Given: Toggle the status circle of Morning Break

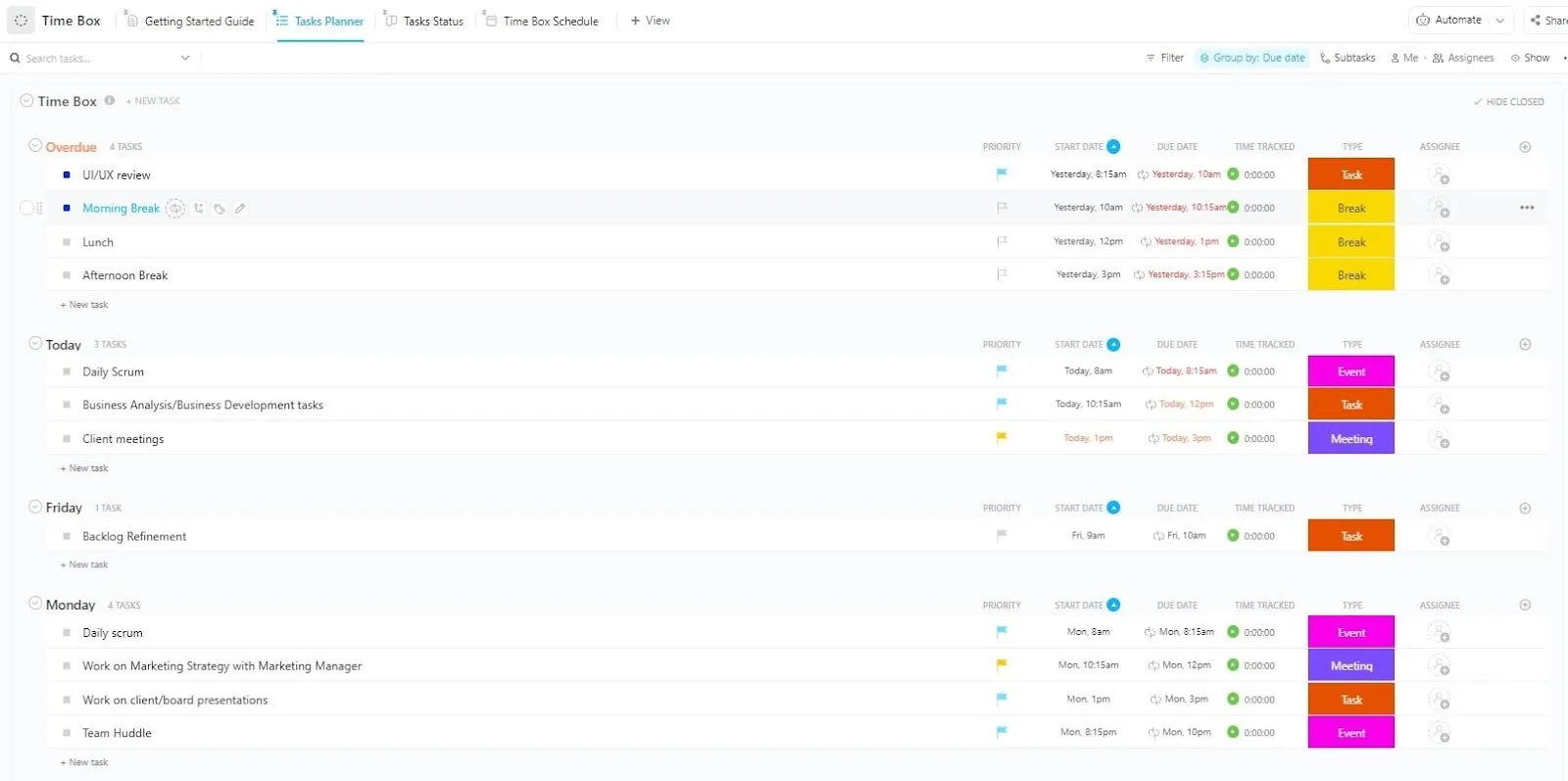Looking at the screenshot, I should [x=27, y=208].
